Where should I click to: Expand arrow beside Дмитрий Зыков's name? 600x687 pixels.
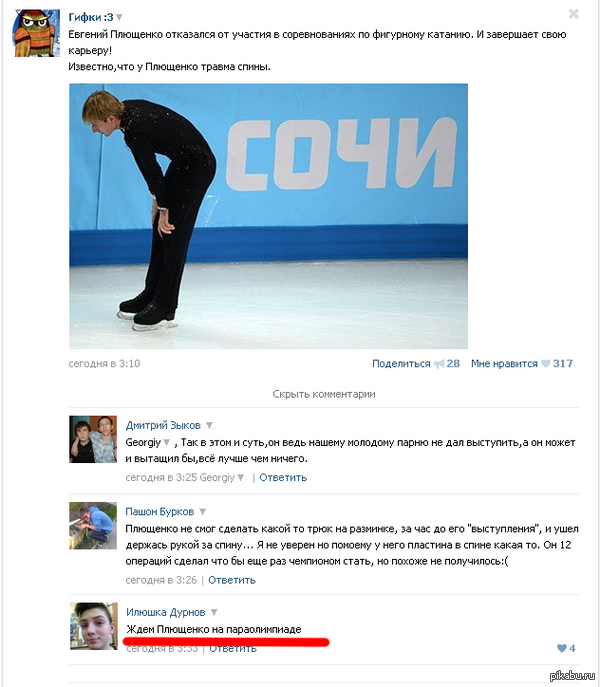[209, 425]
